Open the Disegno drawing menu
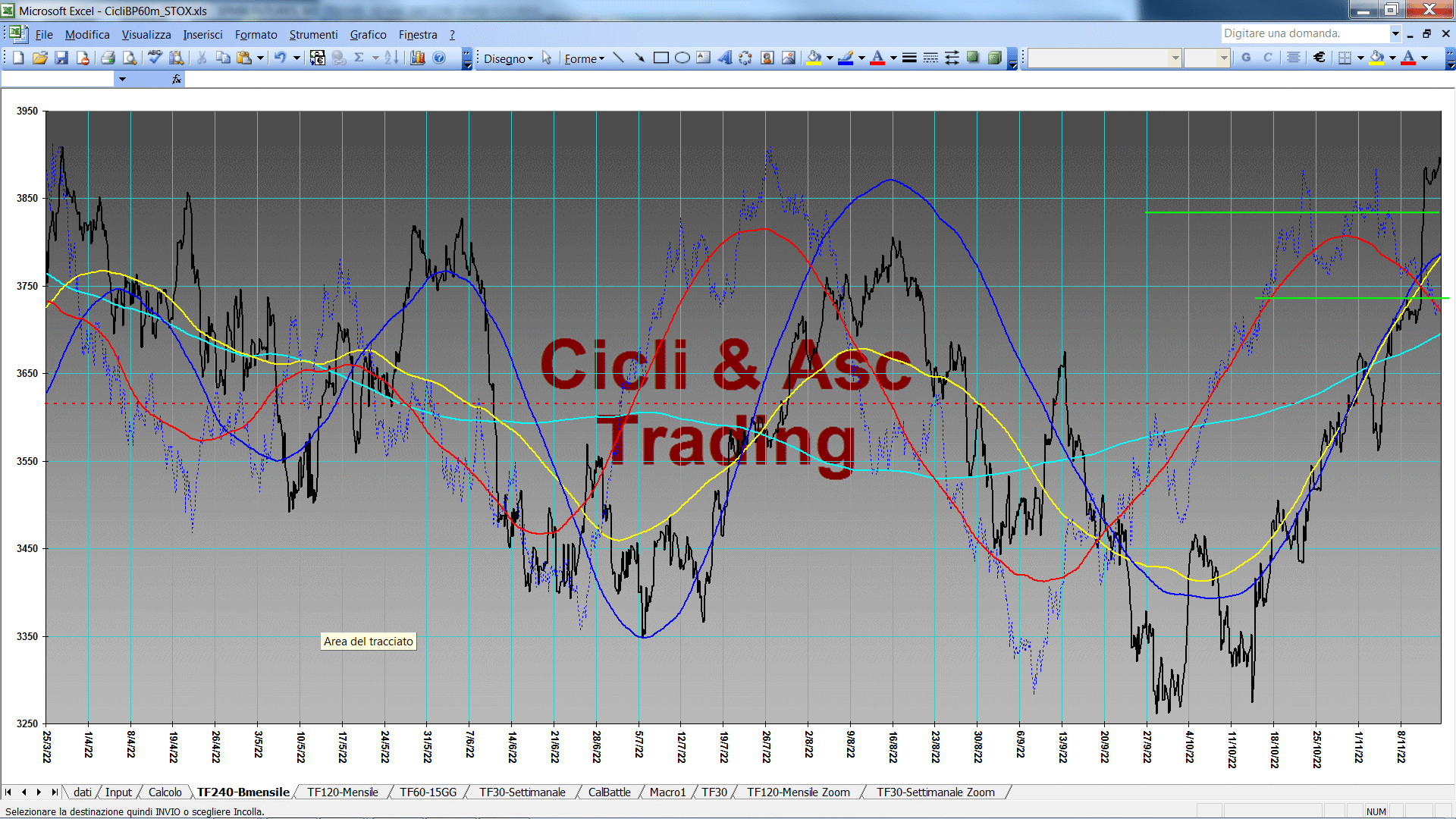This screenshot has height=819, width=1456. (508, 58)
